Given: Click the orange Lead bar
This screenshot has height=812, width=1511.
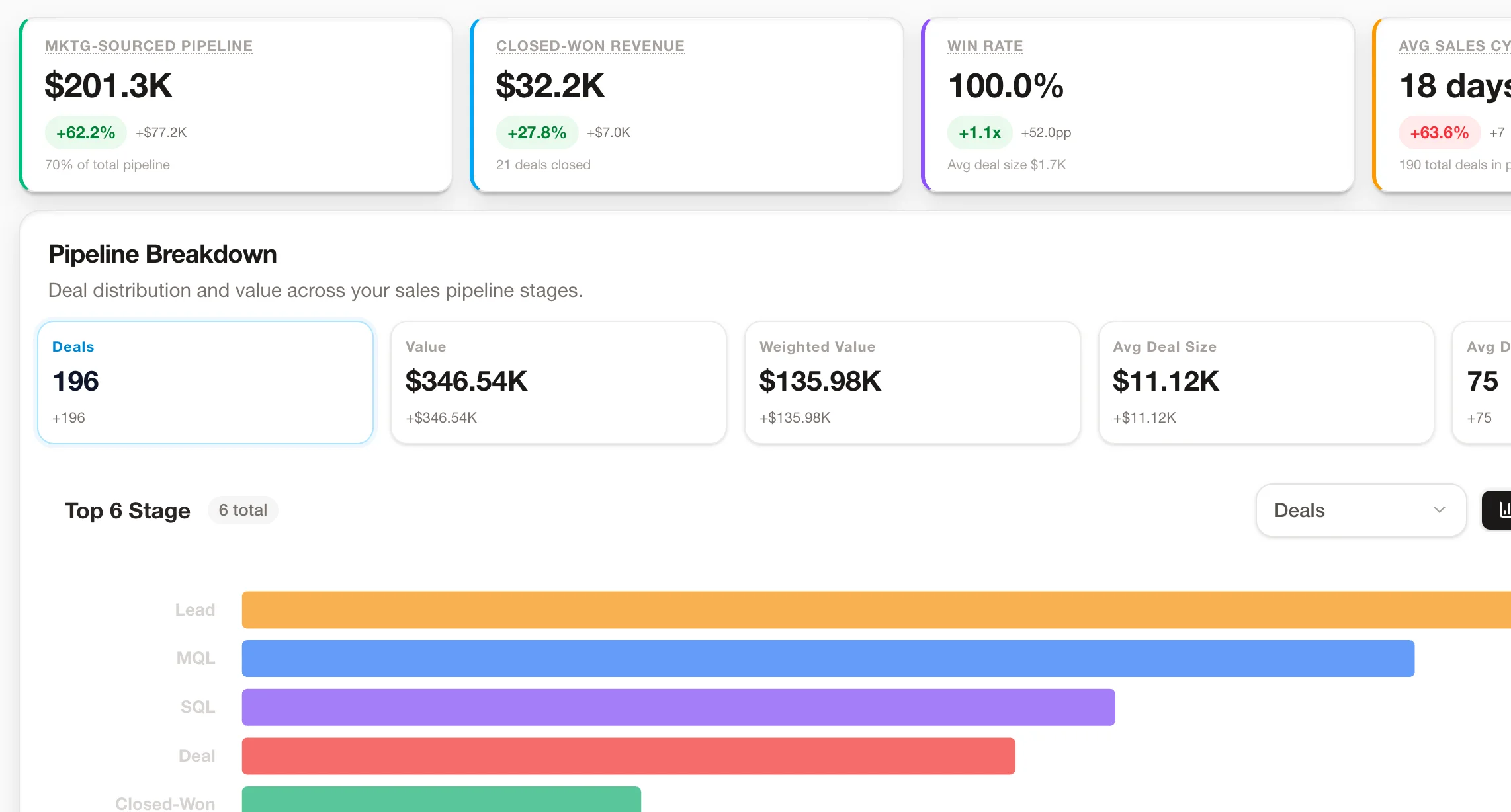Looking at the screenshot, I should click(x=877, y=610).
